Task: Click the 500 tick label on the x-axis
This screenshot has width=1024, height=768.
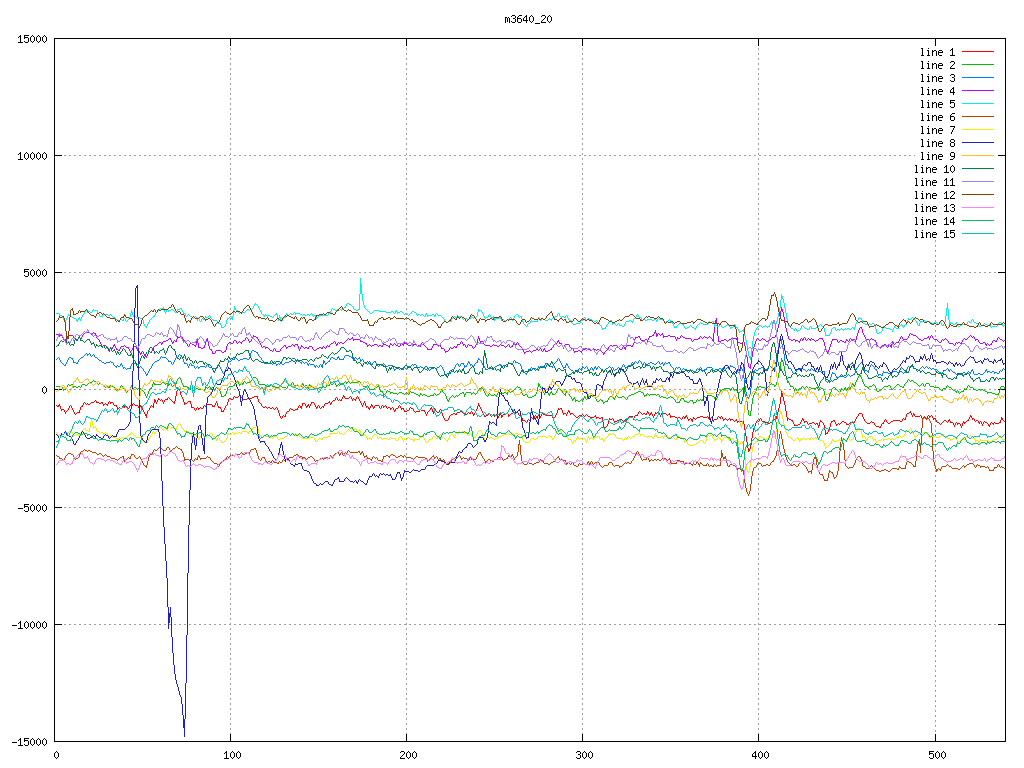Action: point(935,755)
